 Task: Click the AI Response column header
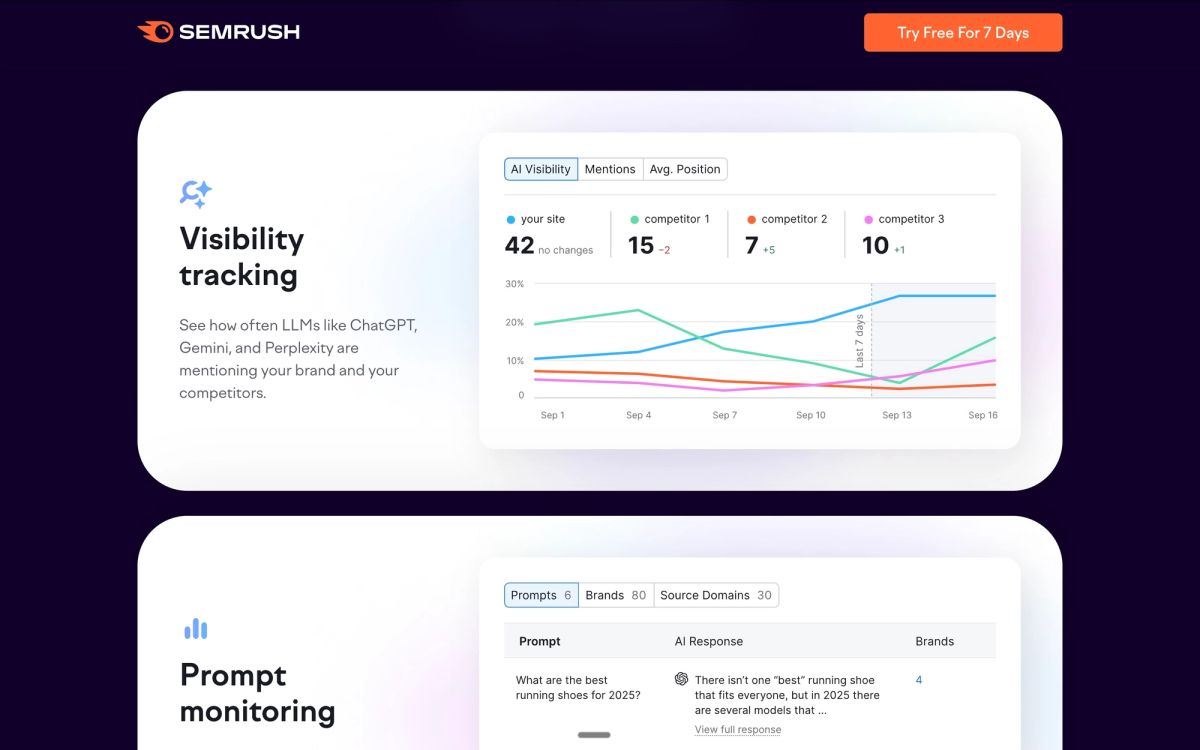[x=709, y=641]
